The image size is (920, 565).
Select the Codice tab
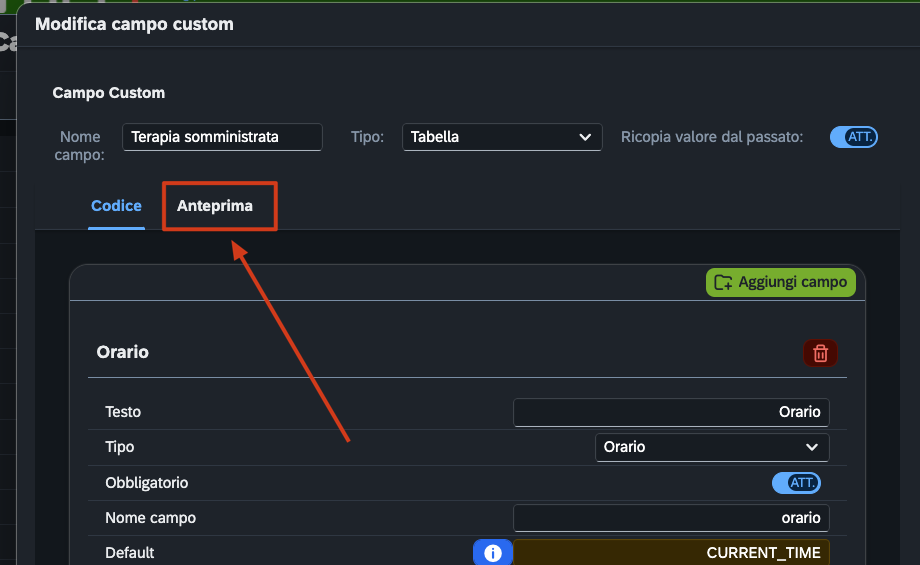click(x=116, y=206)
